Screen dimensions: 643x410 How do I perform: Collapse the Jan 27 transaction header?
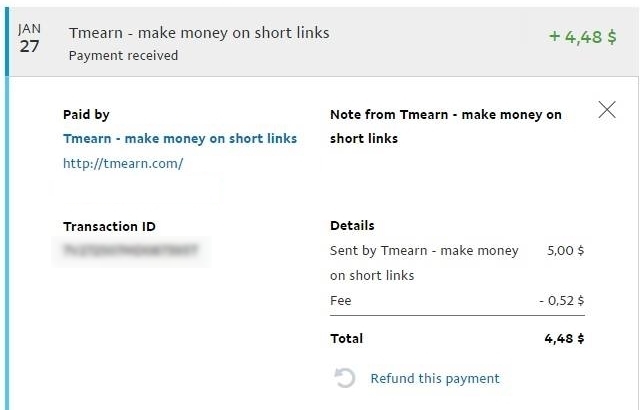[x=322, y=41]
